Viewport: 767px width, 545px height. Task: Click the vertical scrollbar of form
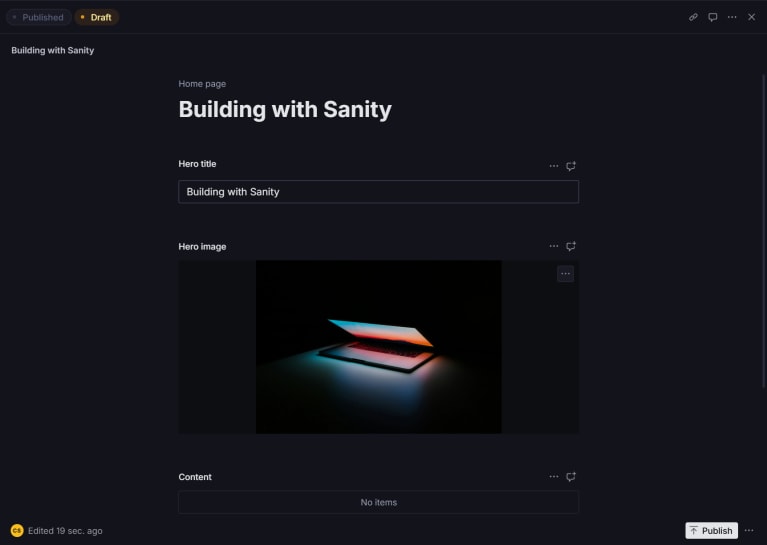click(764, 231)
